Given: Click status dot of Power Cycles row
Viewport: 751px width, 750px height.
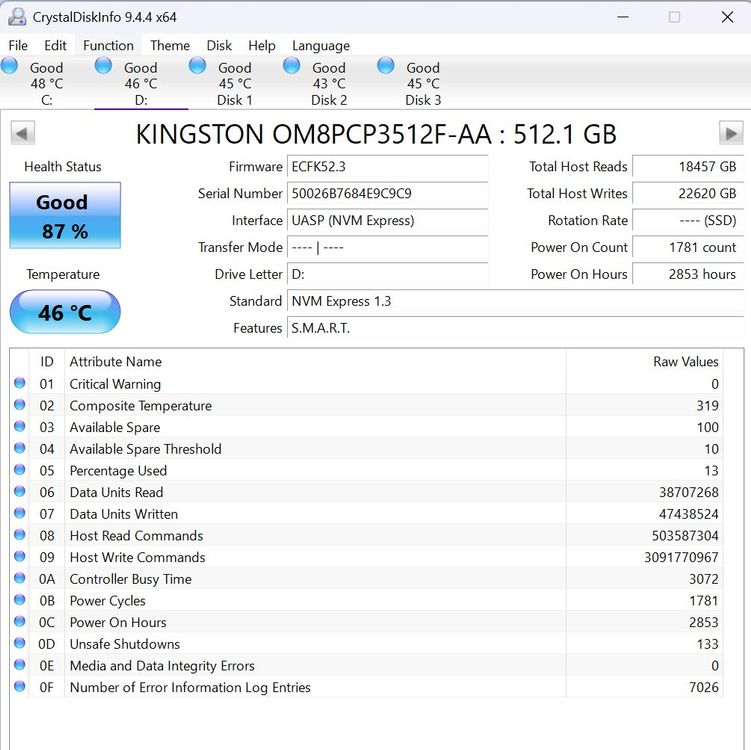Looking at the screenshot, I should click(x=20, y=600).
